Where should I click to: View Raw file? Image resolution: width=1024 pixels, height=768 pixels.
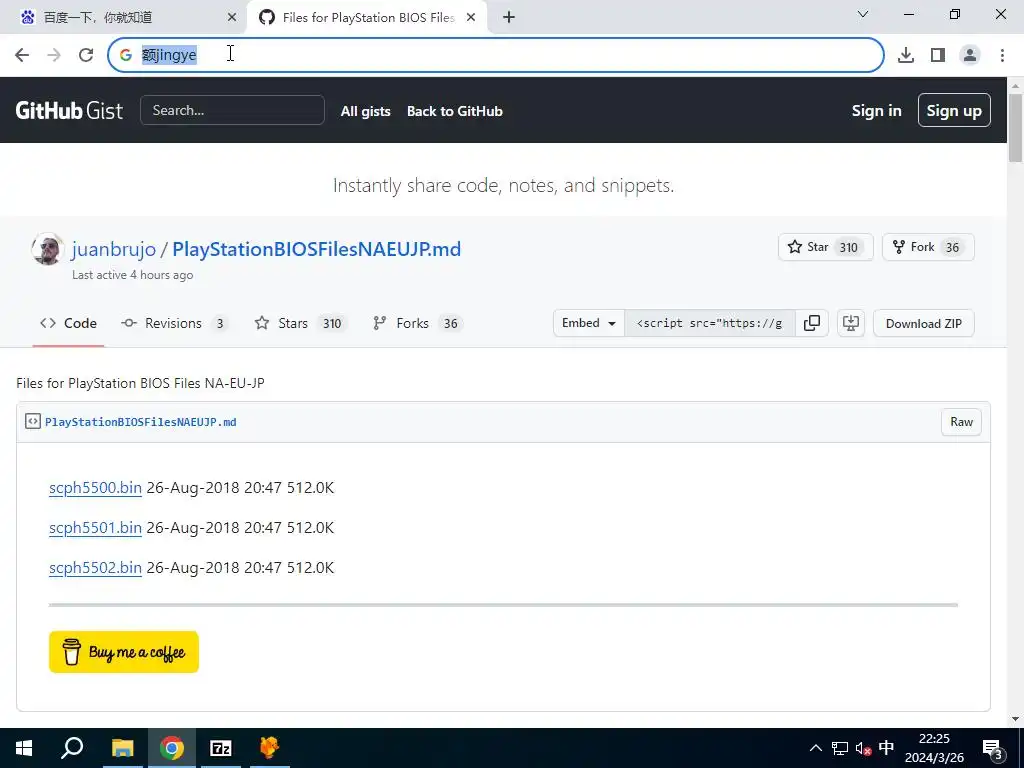(x=961, y=422)
